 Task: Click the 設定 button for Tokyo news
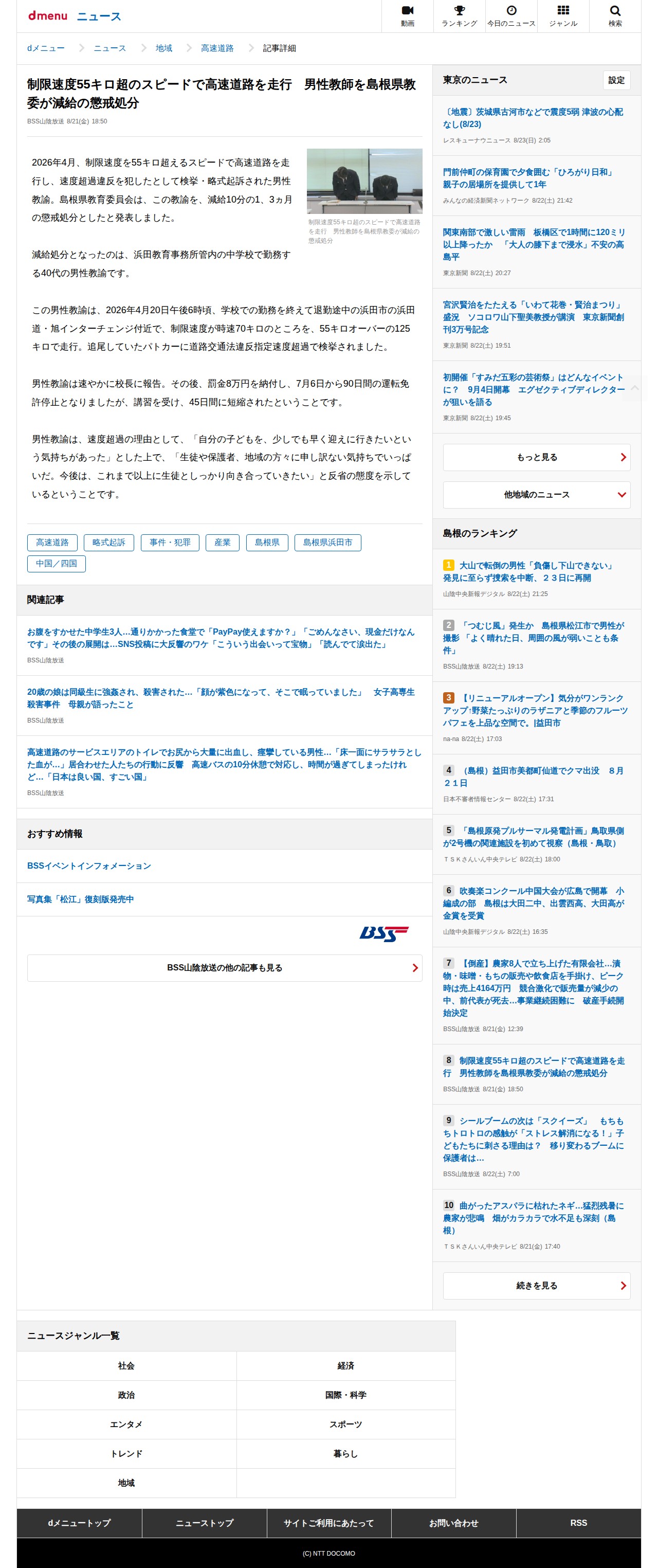(x=616, y=80)
